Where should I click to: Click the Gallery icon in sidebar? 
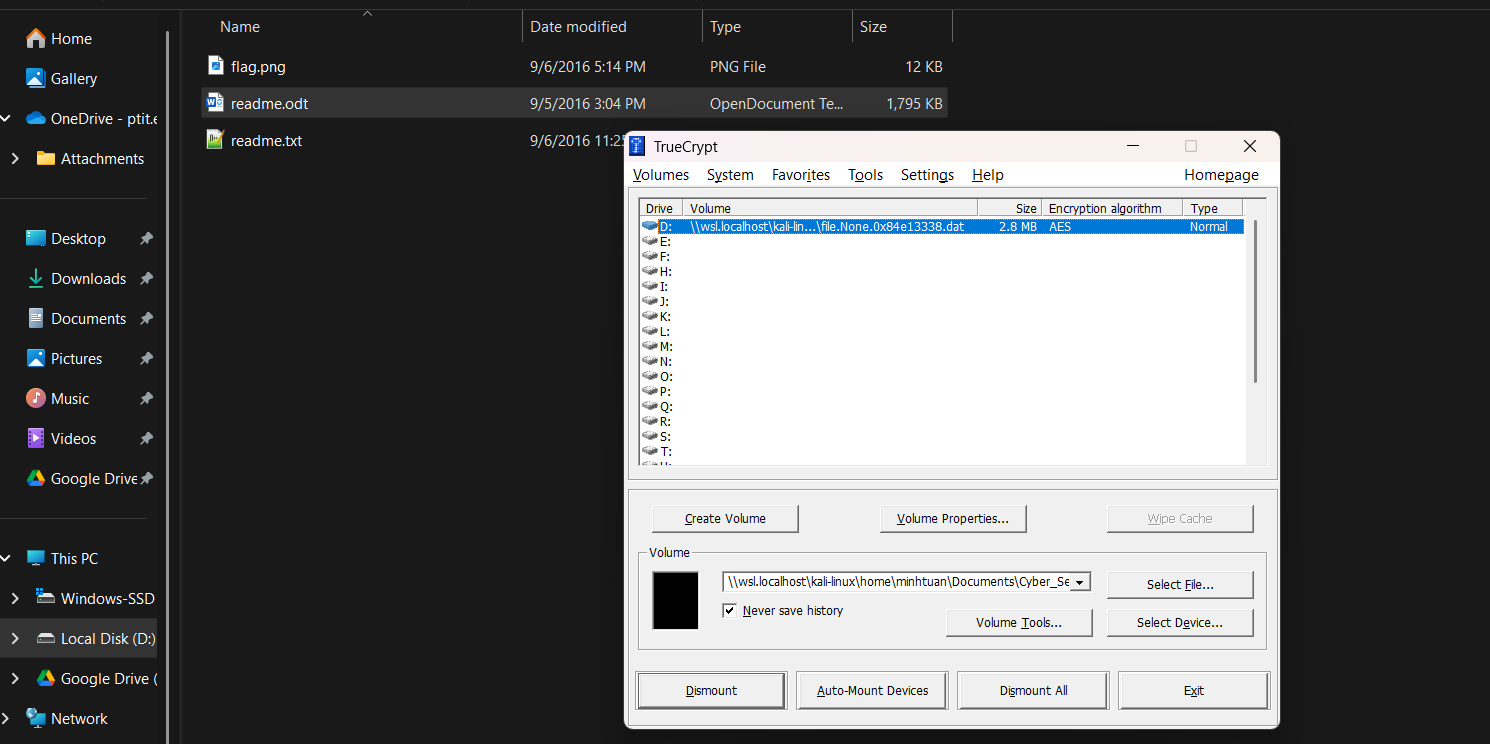tap(36, 78)
